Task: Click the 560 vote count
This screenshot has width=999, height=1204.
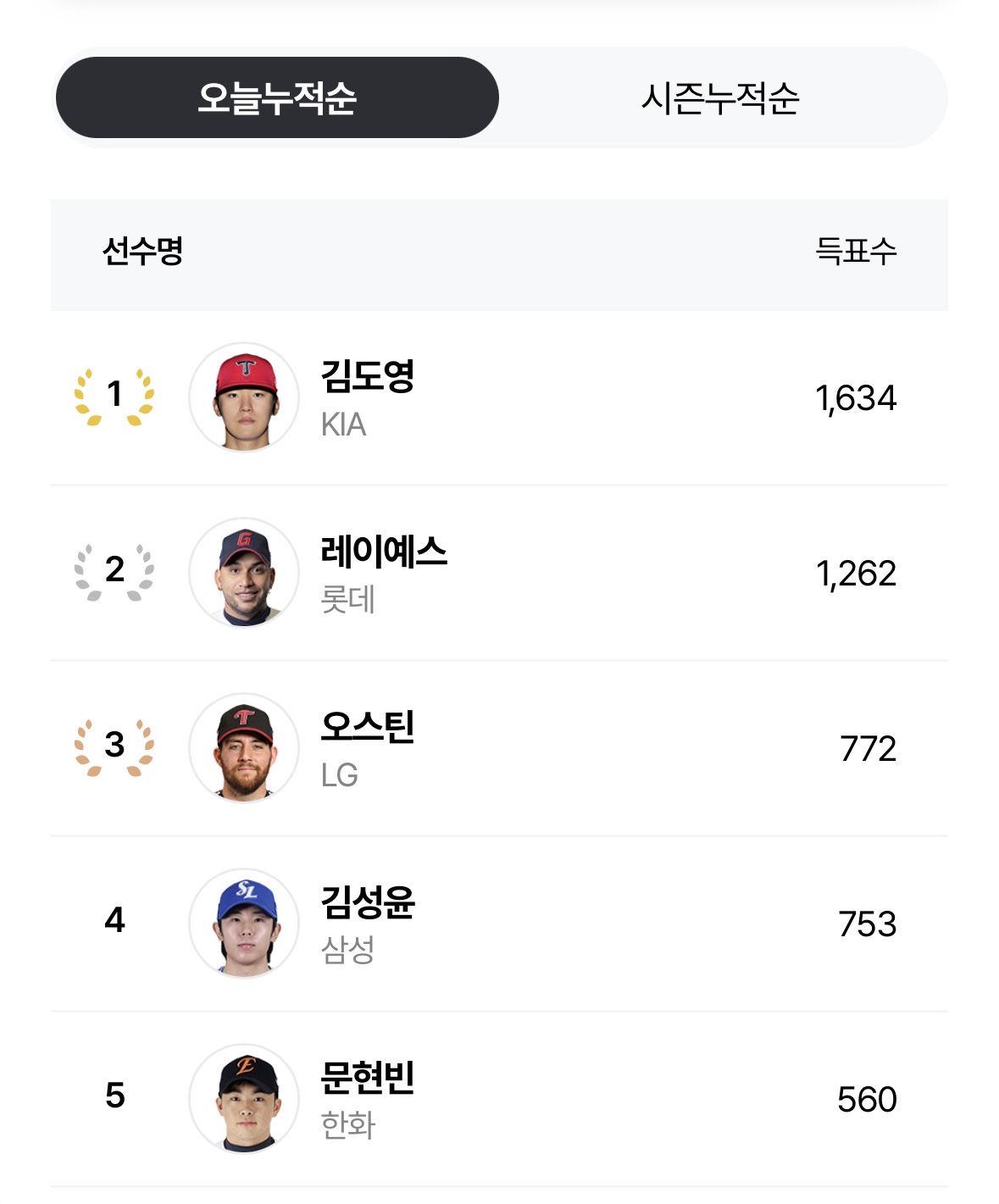Action: coord(866,1100)
